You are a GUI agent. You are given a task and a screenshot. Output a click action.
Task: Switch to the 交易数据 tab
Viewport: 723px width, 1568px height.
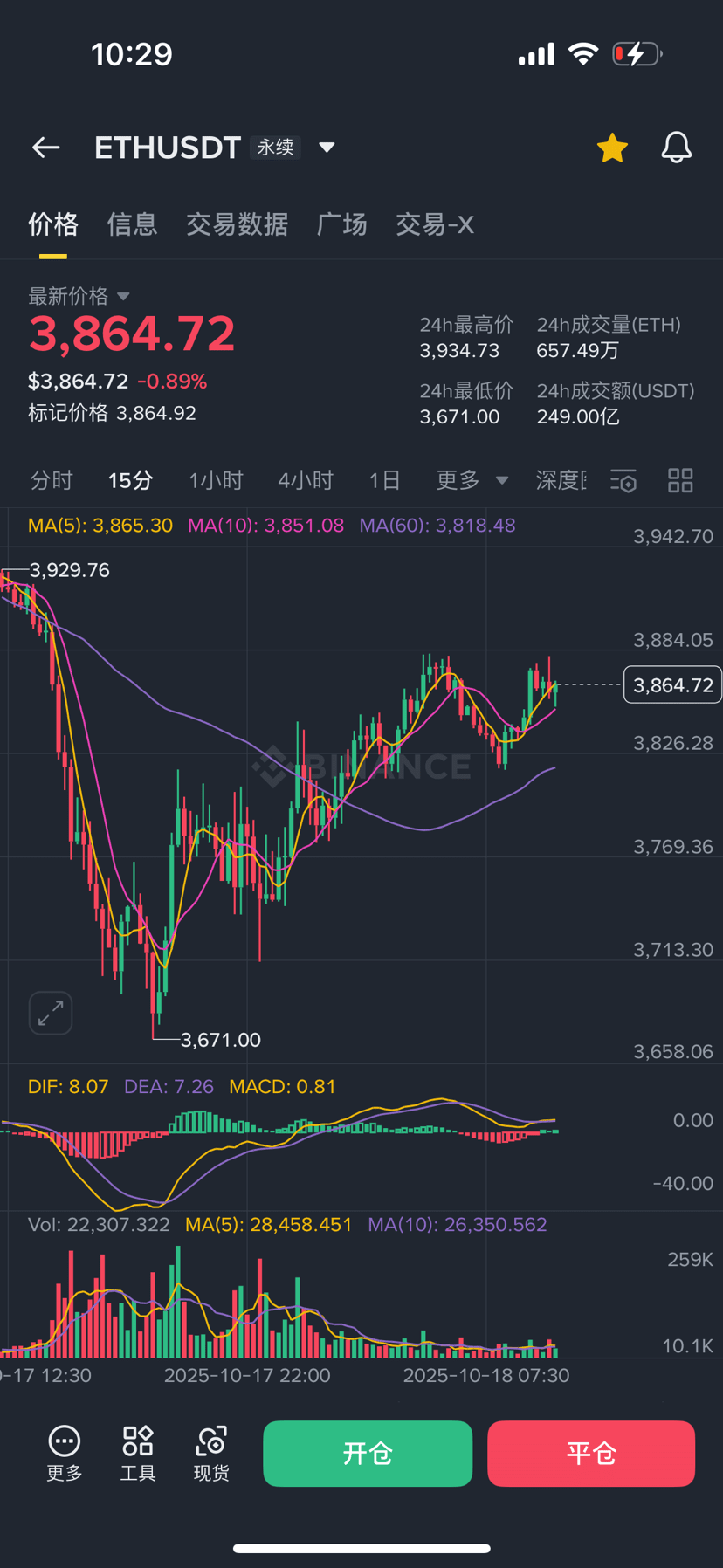click(x=237, y=224)
